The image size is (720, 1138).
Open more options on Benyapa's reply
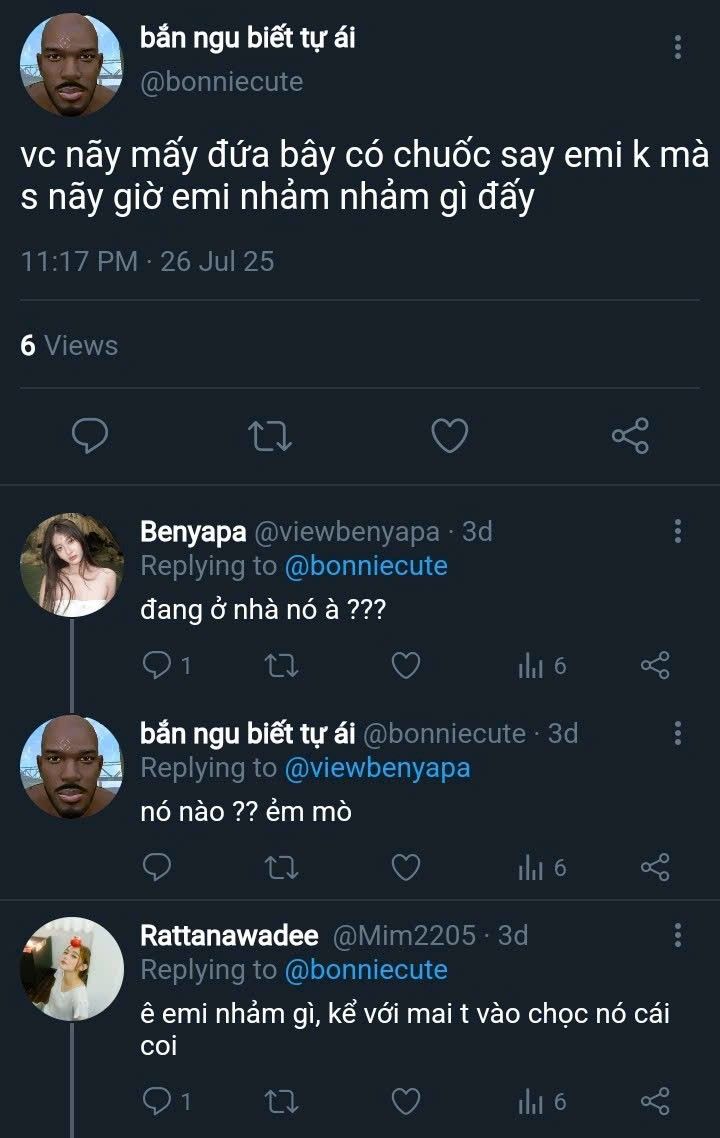pyautogui.click(x=679, y=531)
